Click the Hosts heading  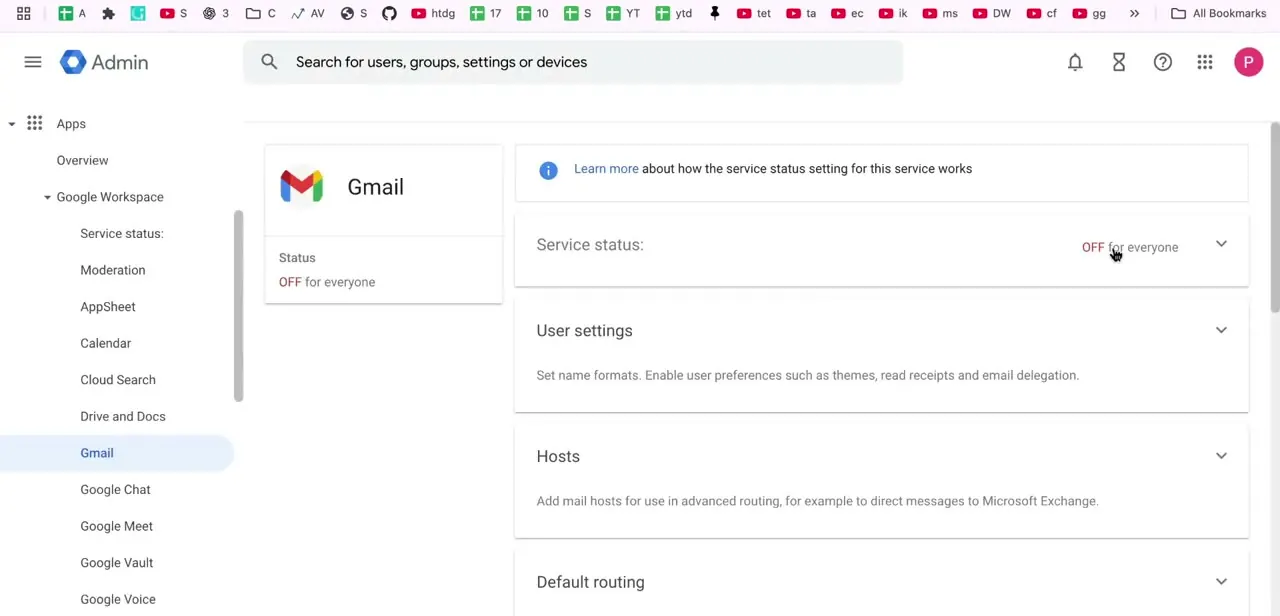click(x=558, y=457)
